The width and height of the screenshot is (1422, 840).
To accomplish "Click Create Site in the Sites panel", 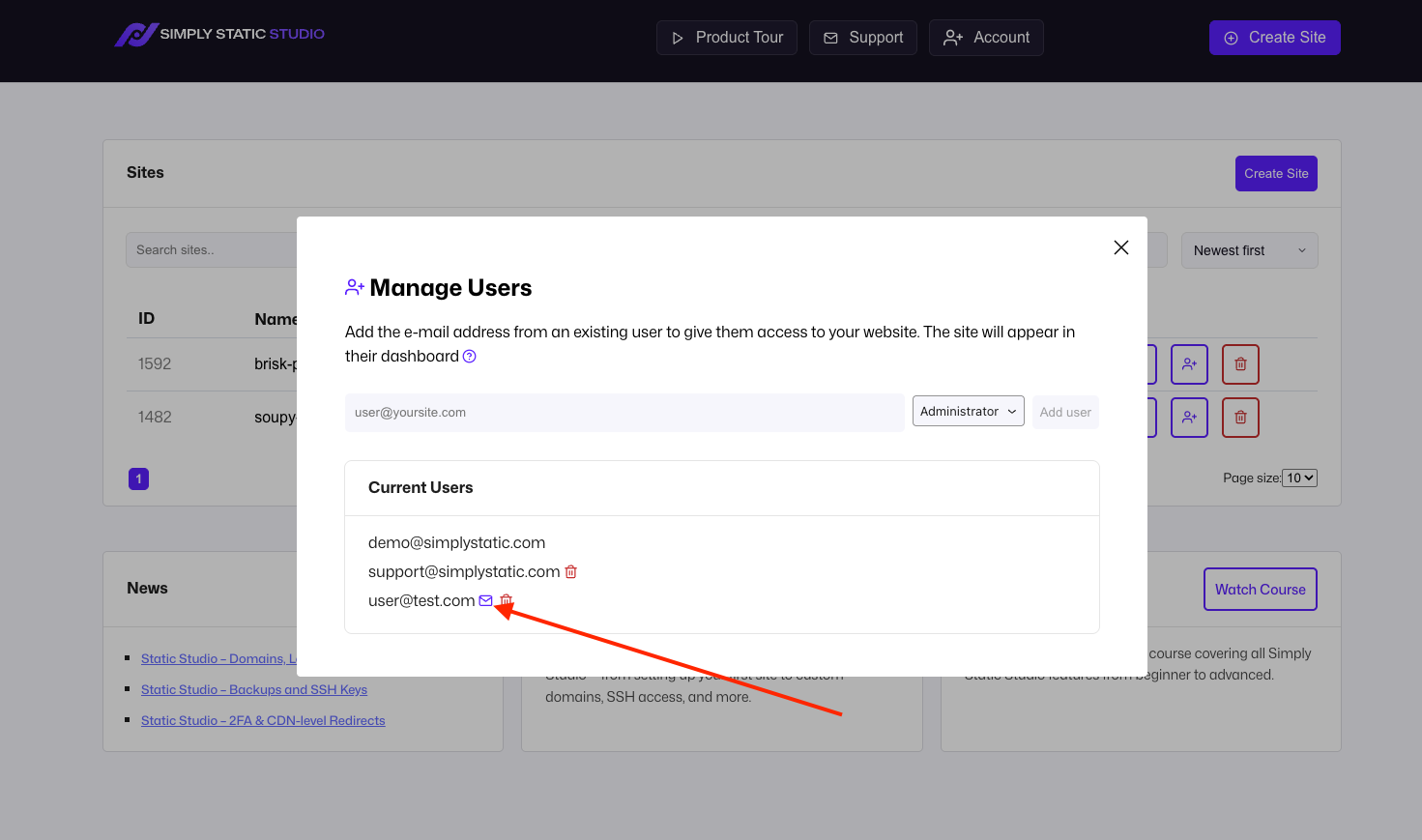I will pos(1276,174).
